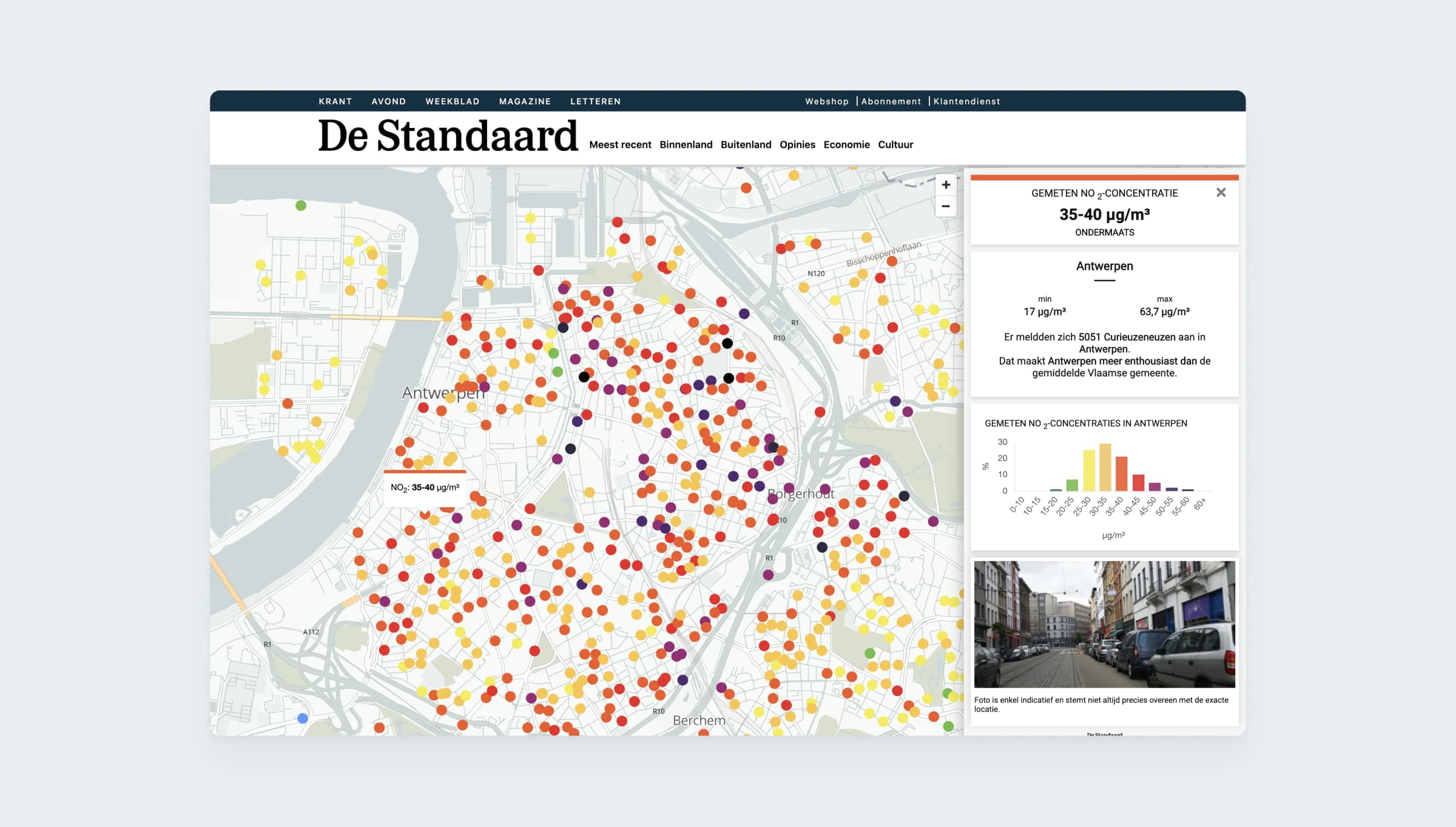Open the Weekblad section
The width and height of the screenshot is (1456, 827).
453,101
